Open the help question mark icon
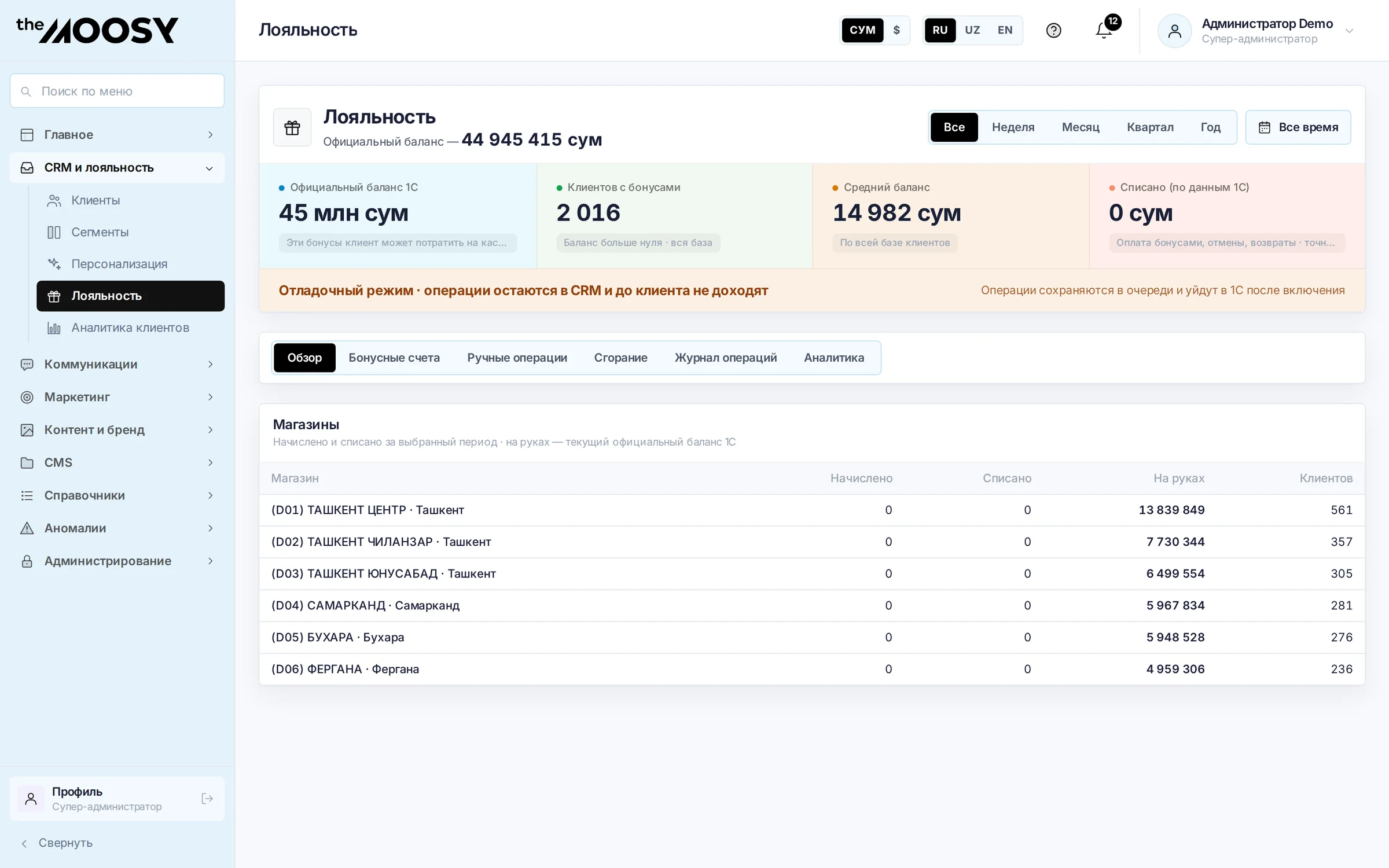This screenshot has width=1389, height=868. coord(1053,30)
